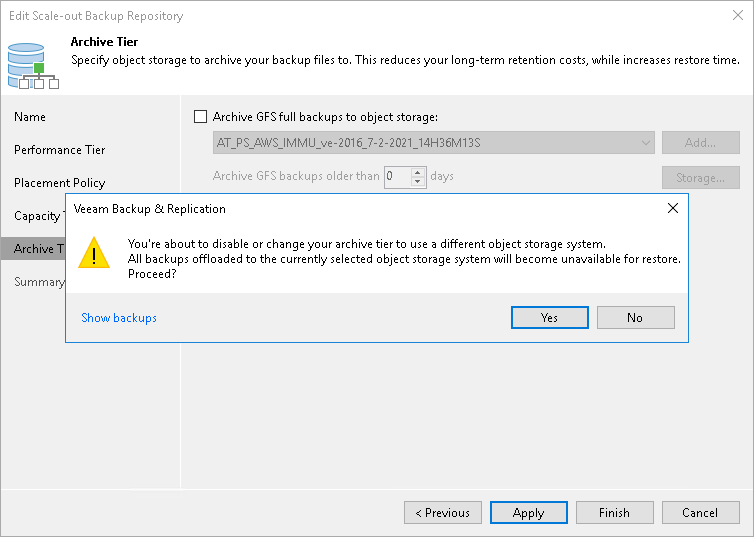This screenshot has width=754, height=537.
Task: Close the Edit Scale-out Backup Repository window
Action: click(x=736, y=16)
